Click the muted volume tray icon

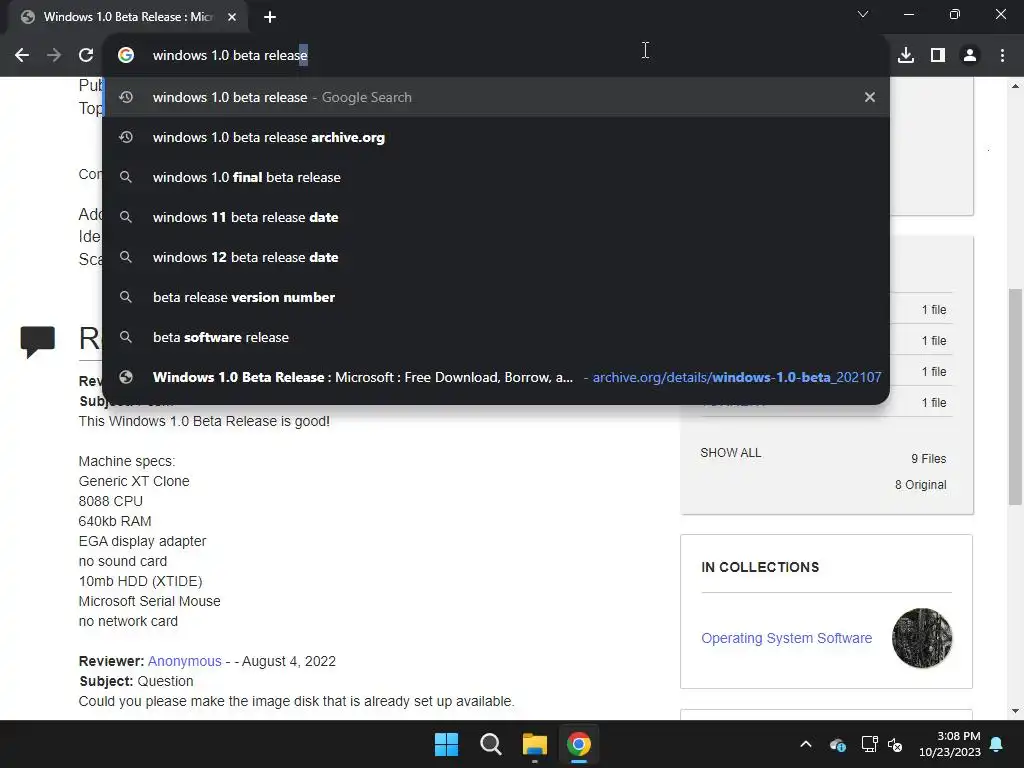click(895, 744)
